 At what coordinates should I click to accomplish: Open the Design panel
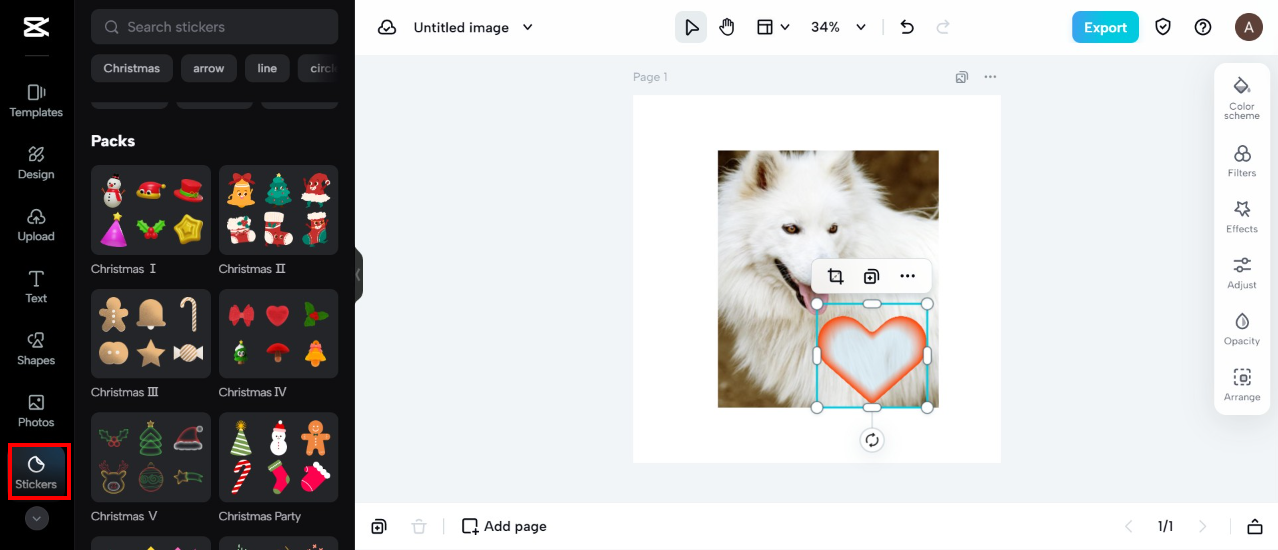[x=36, y=163]
